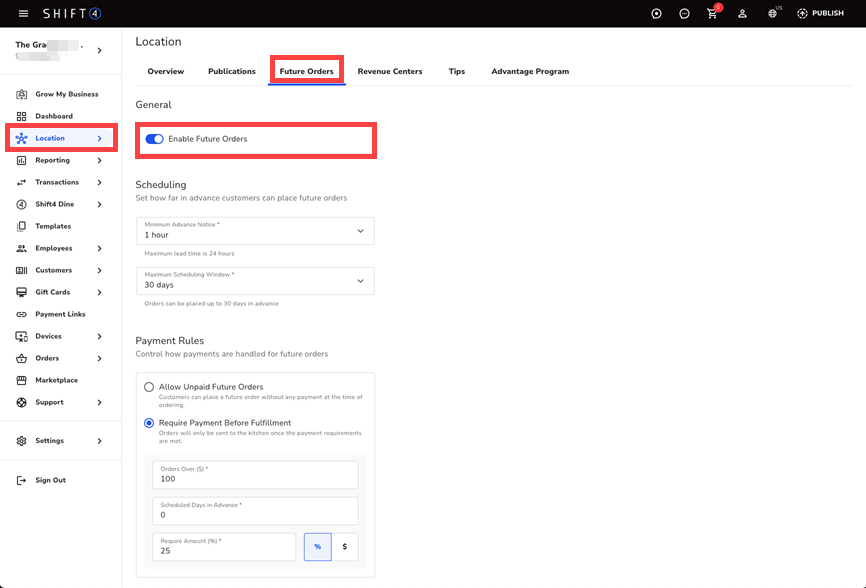This screenshot has width=866, height=588.
Task: Expand the business name selector chevron
Action: pyautogui.click(x=99, y=50)
